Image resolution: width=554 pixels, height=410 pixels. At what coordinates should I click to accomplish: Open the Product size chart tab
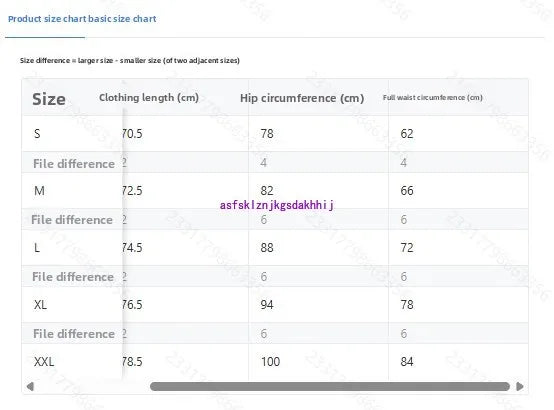click(x=82, y=19)
